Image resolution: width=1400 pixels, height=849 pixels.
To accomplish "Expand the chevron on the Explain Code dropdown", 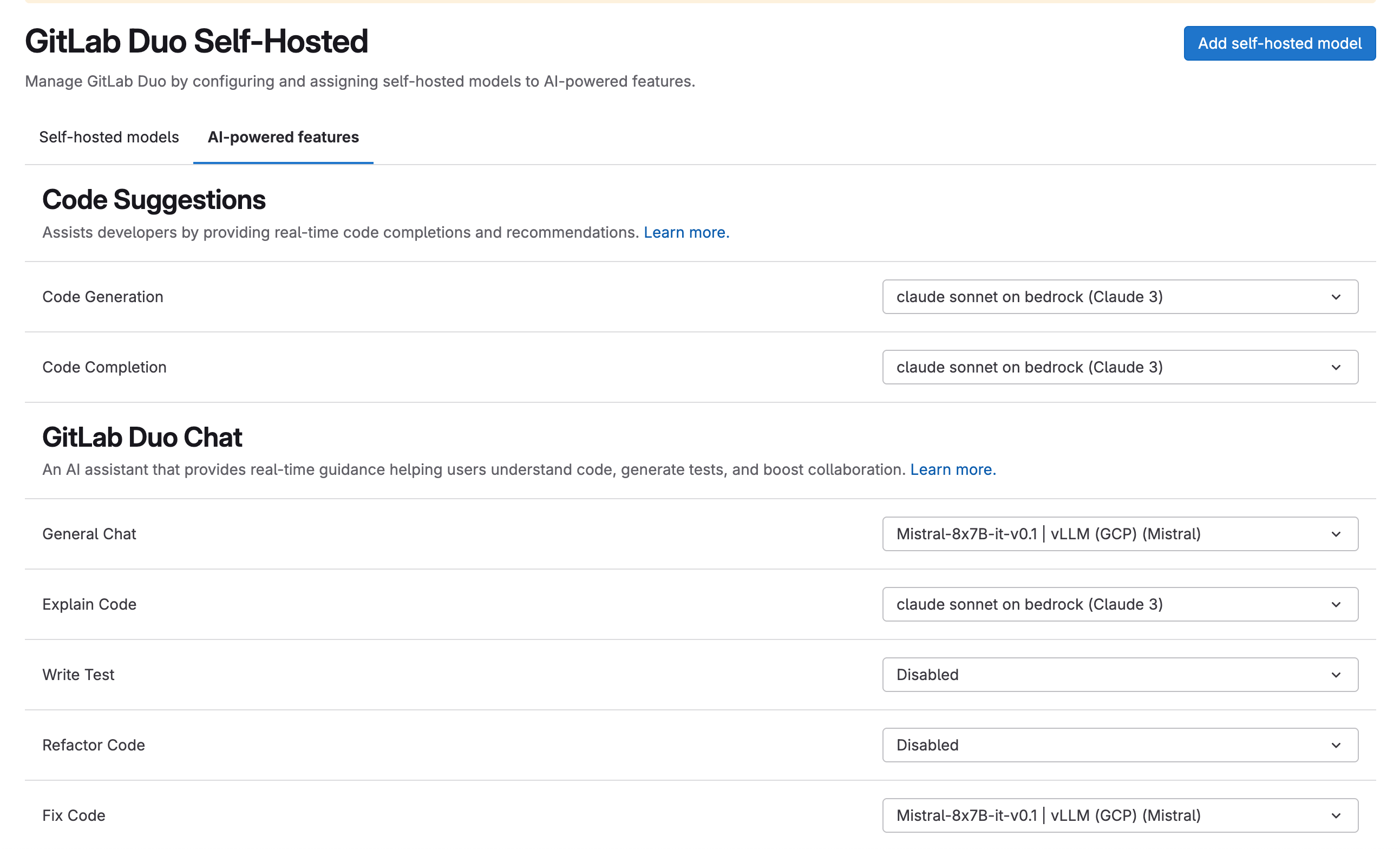I will pyautogui.click(x=1336, y=604).
